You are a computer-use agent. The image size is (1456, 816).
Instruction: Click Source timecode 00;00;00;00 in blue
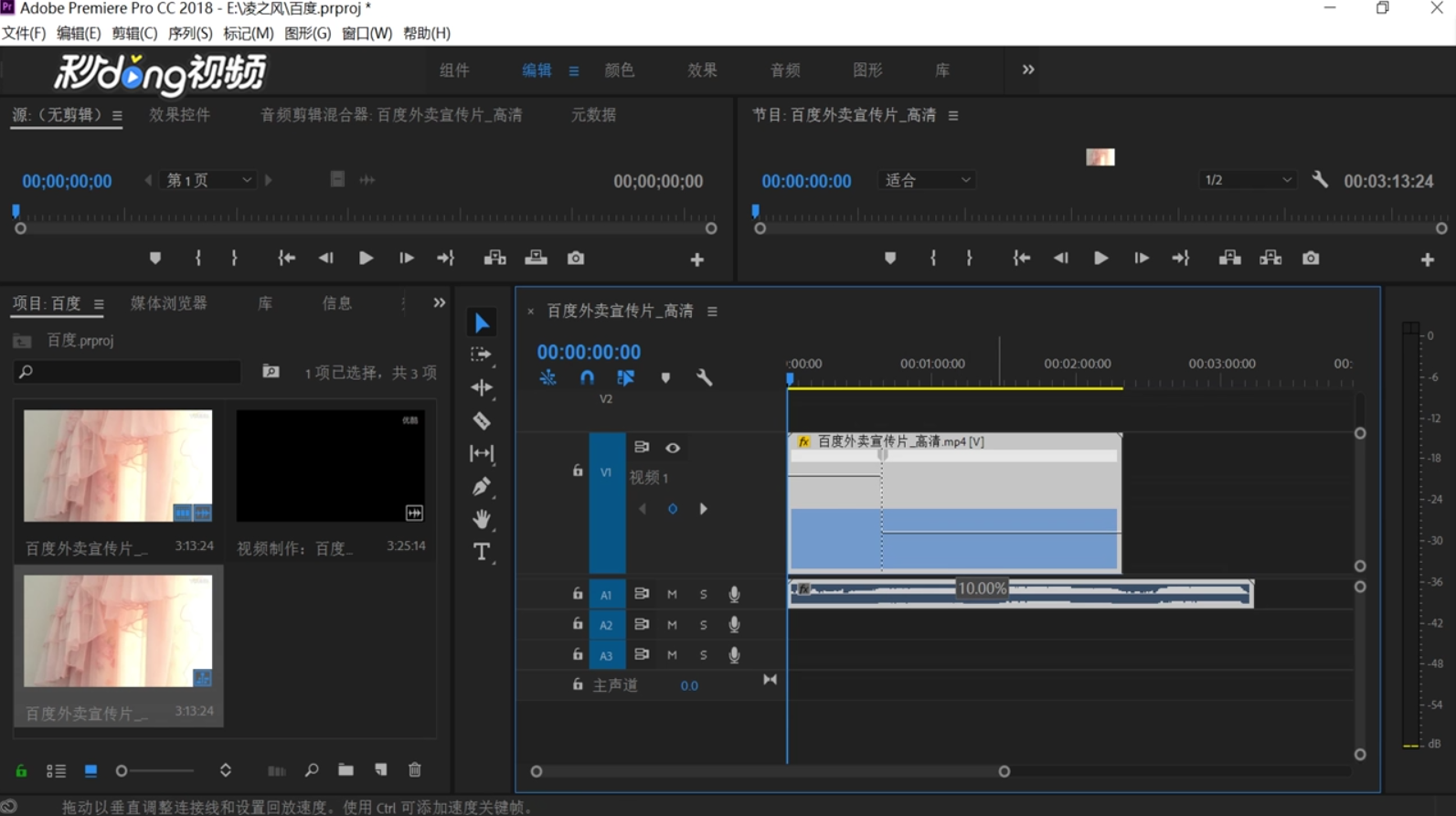[x=67, y=181]
